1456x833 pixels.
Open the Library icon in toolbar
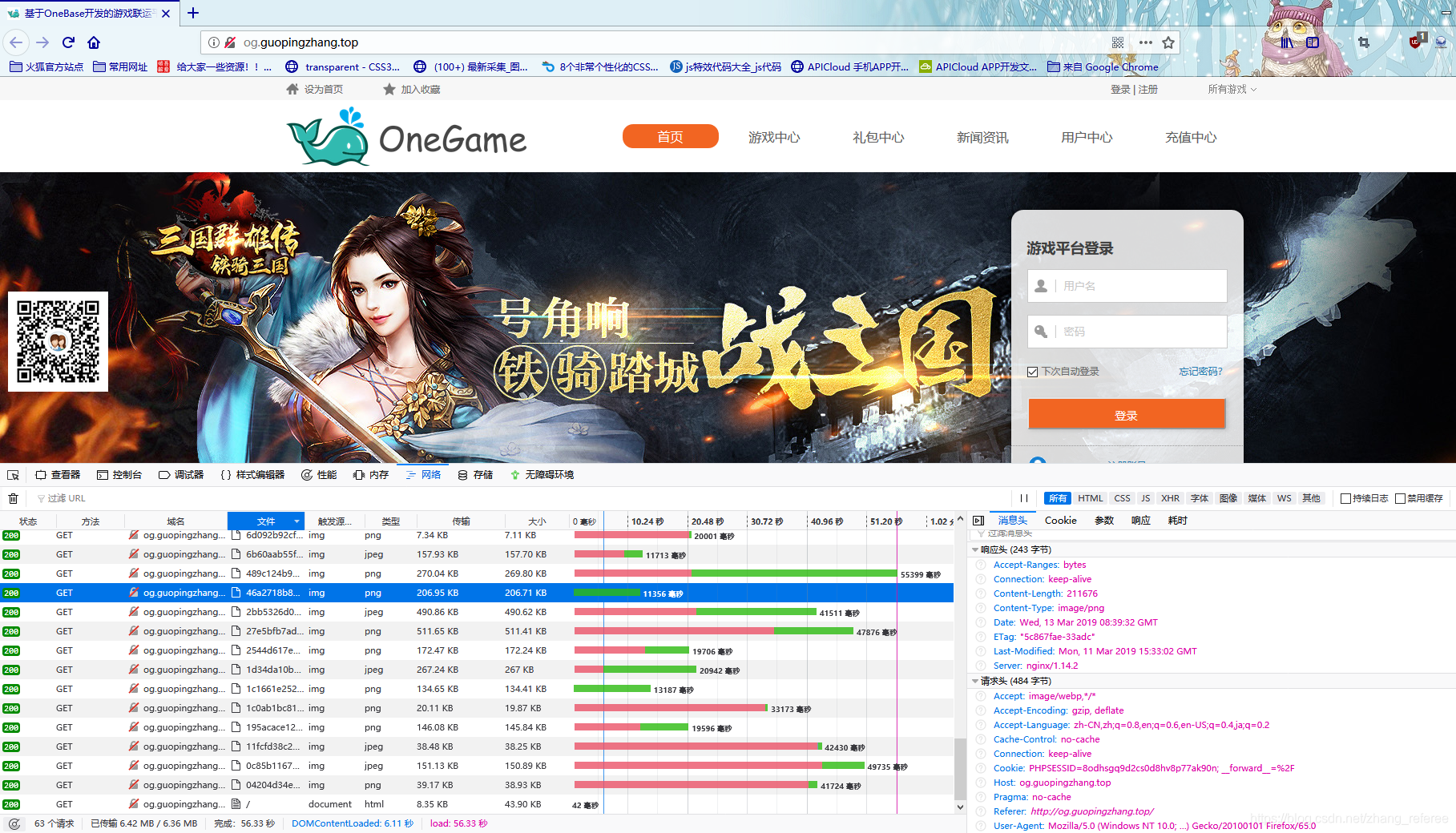tap(1286, 42)
